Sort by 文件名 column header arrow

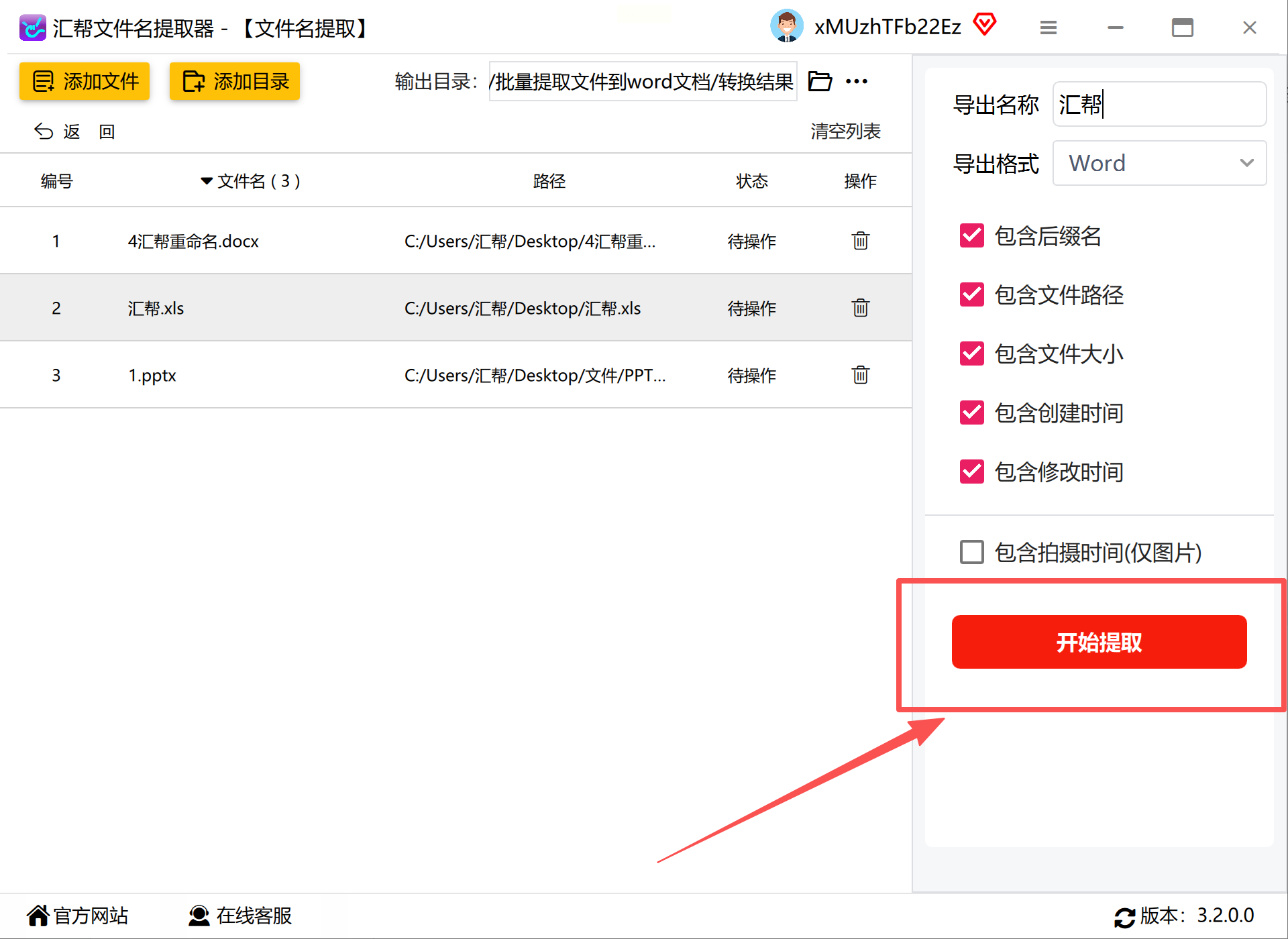click(207, 181)
